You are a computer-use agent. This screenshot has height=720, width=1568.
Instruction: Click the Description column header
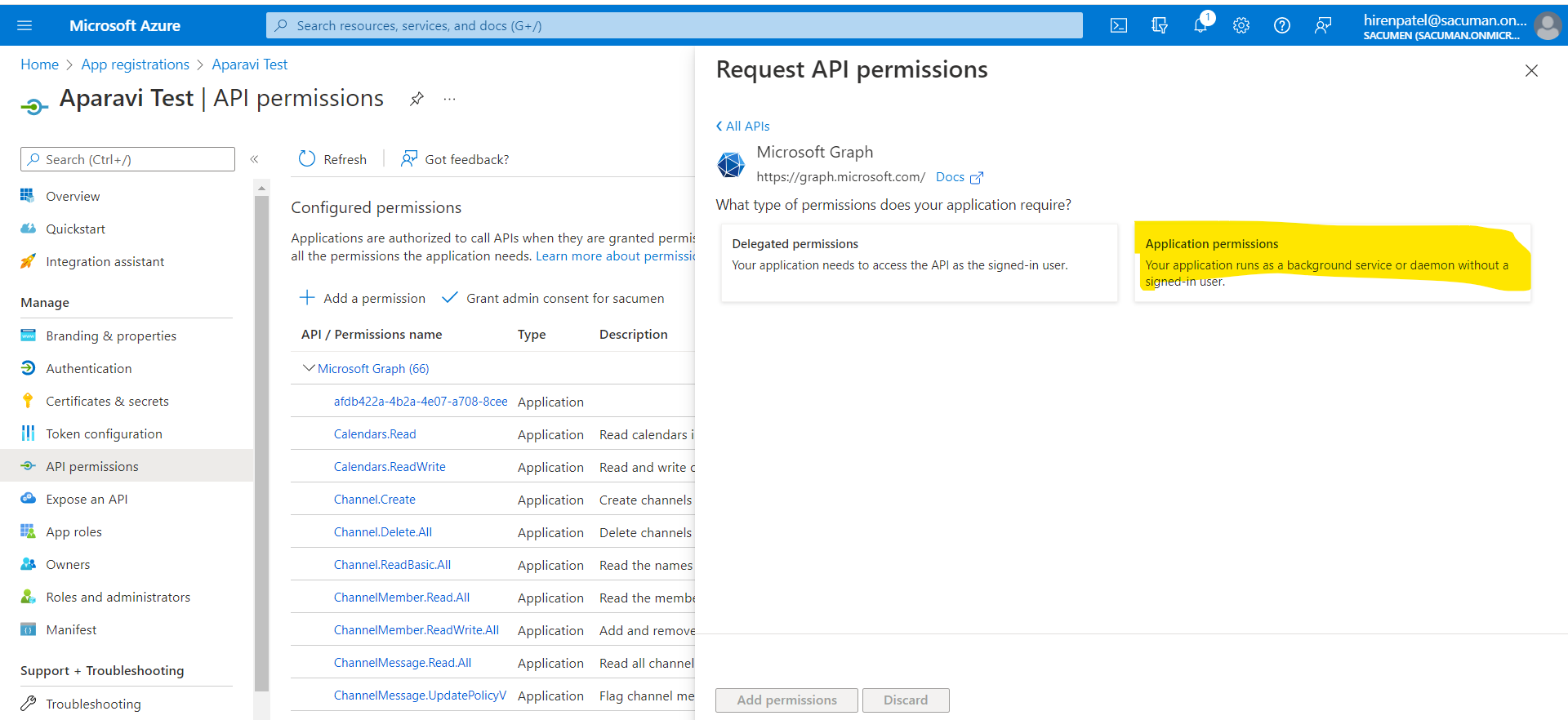(634, 335)
